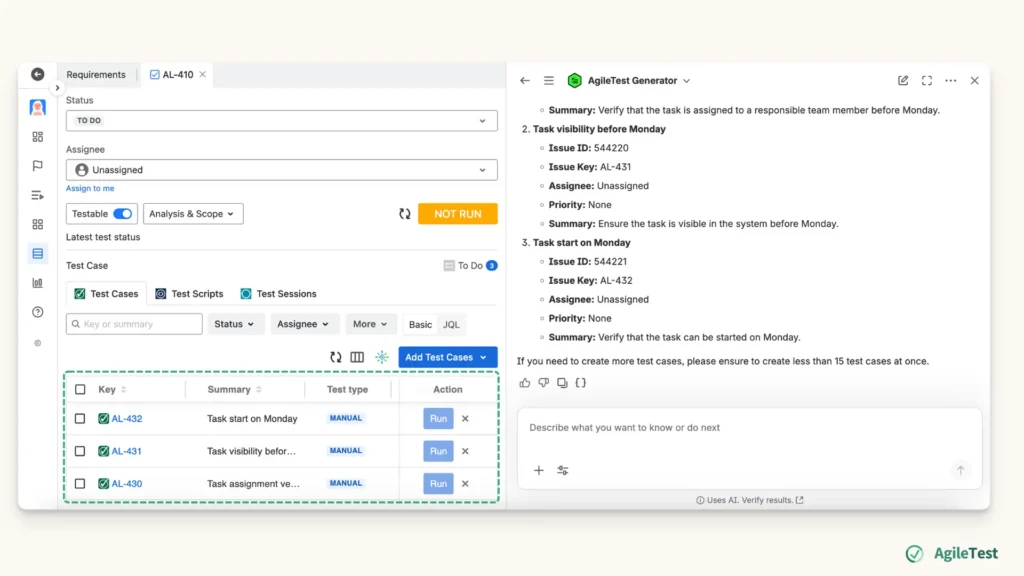The width and height of the screenshot is (1024, 576).
Task: Open the code brackets icon in chat panel
Action: (x=579, y=382)
